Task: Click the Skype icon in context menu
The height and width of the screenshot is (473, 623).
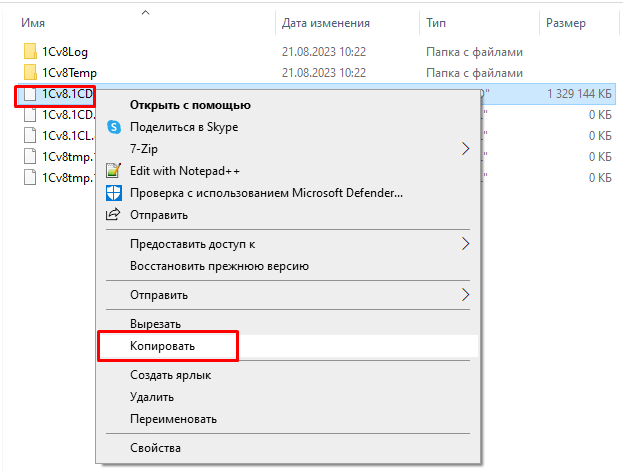Action: pyautogui.click(x=113, y=127)
